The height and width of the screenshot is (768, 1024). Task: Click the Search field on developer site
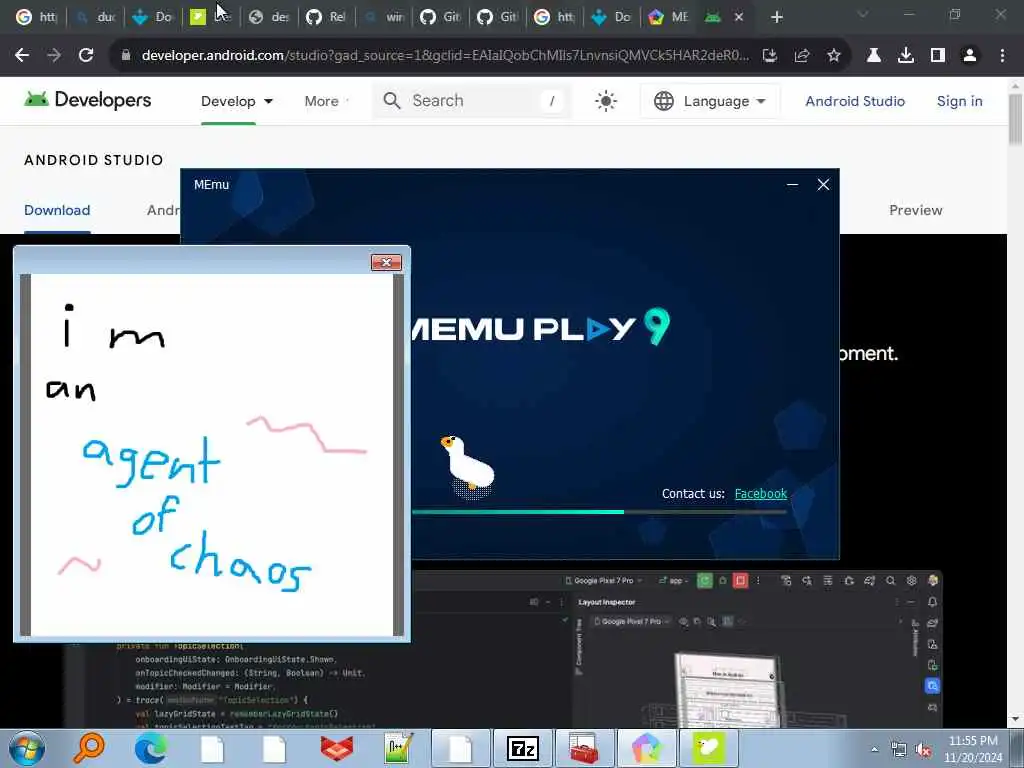point(472,101)
